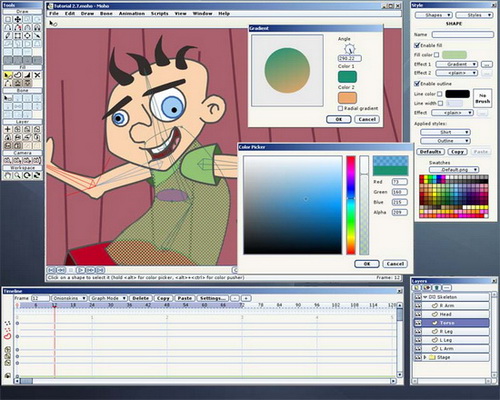
Task: Open the Animation menu
Action: tap(132, 14)
